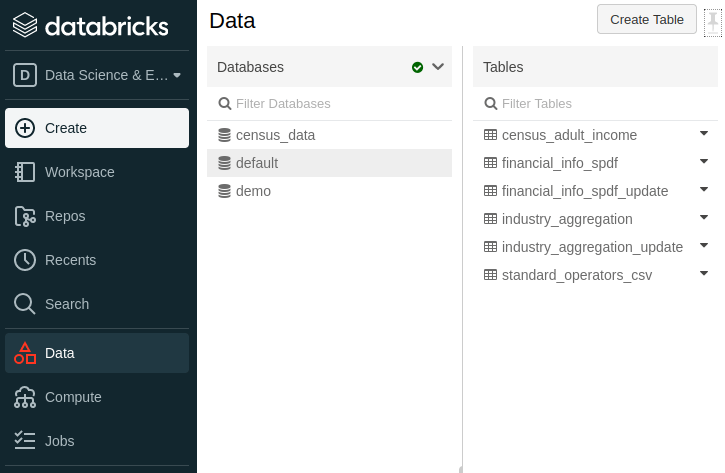Open Compute cluster icon

point(25,397)
